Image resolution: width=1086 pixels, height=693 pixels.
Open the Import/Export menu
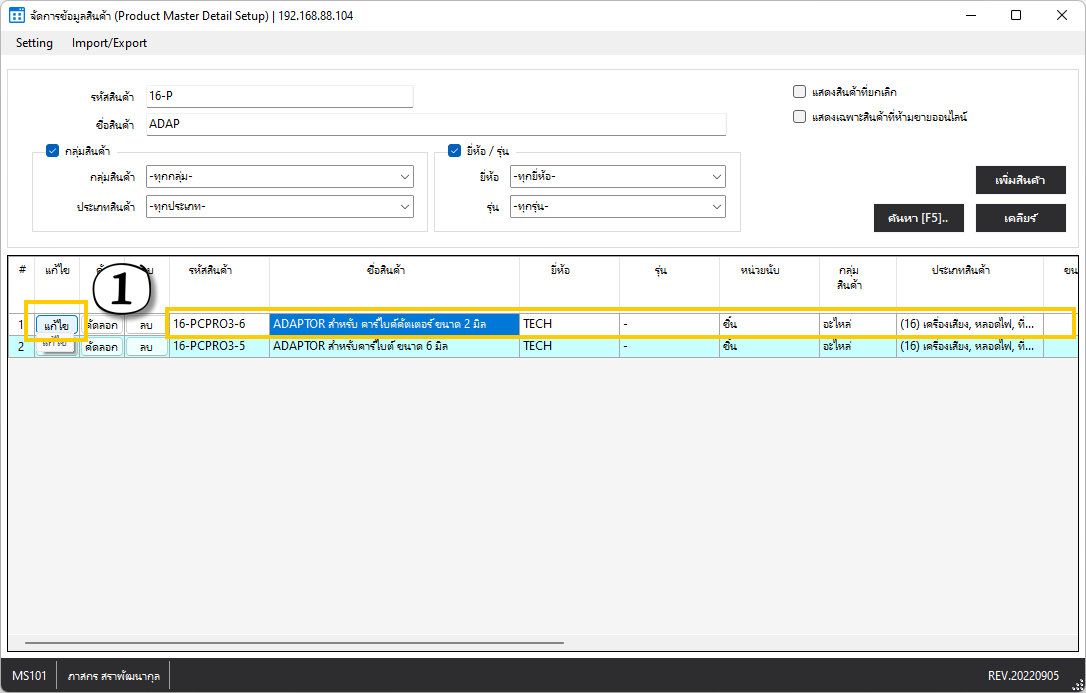(109, 43)
